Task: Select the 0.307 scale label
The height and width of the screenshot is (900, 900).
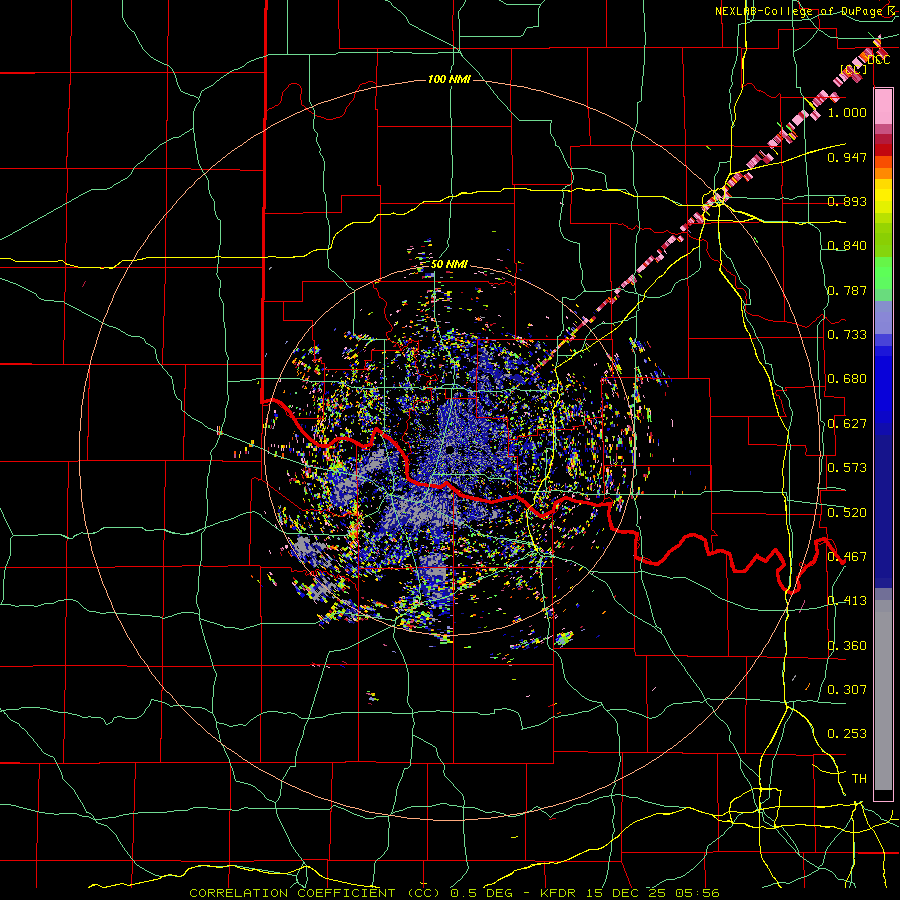Action: 847,690
